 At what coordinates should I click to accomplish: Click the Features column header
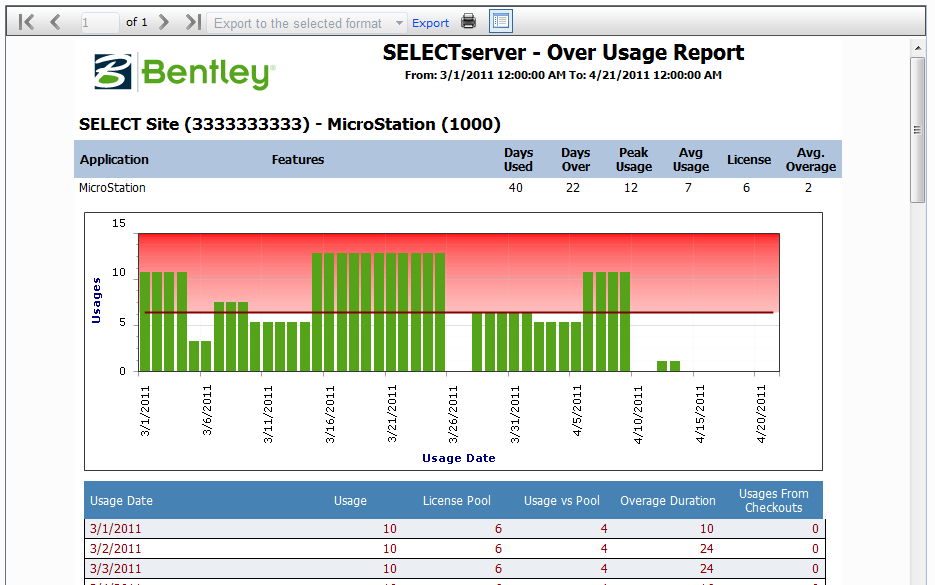point(298,160)
